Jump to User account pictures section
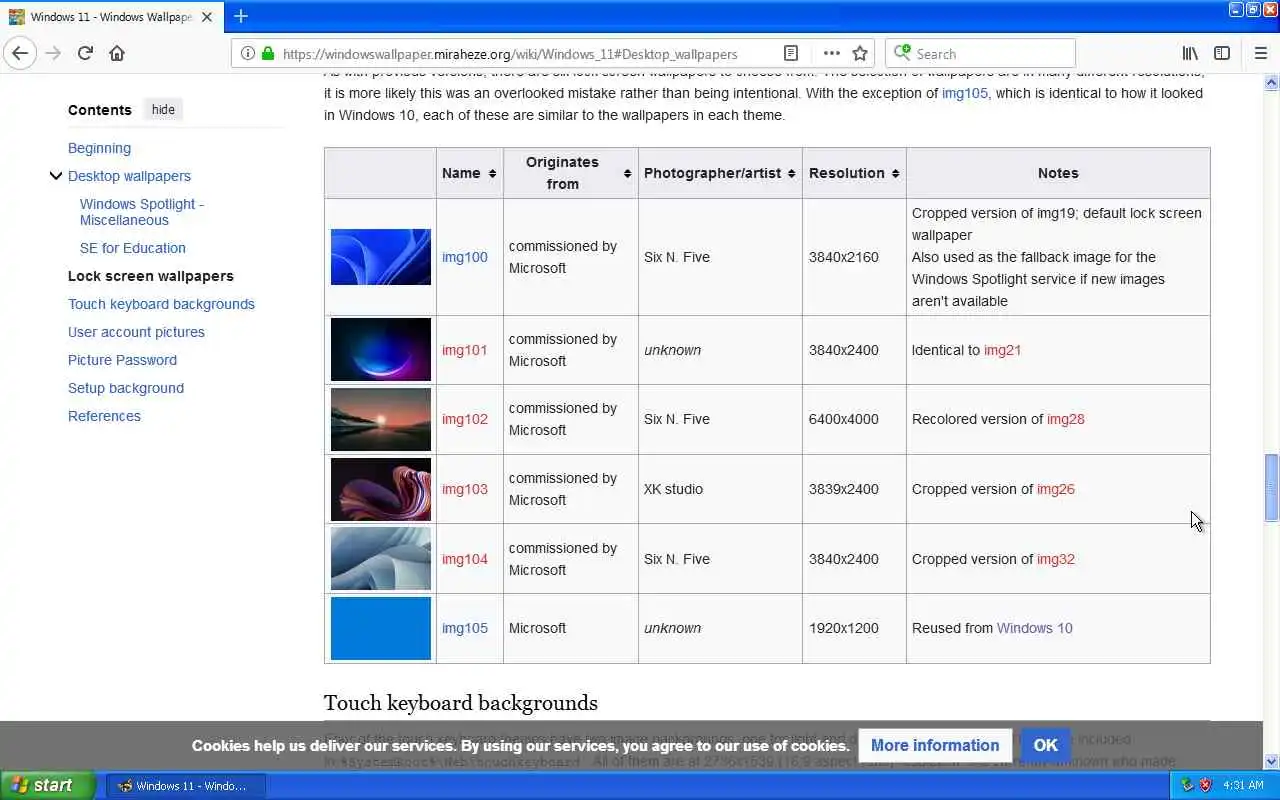Viewport: 1280px width, 800px height. [x=136, y=332]
